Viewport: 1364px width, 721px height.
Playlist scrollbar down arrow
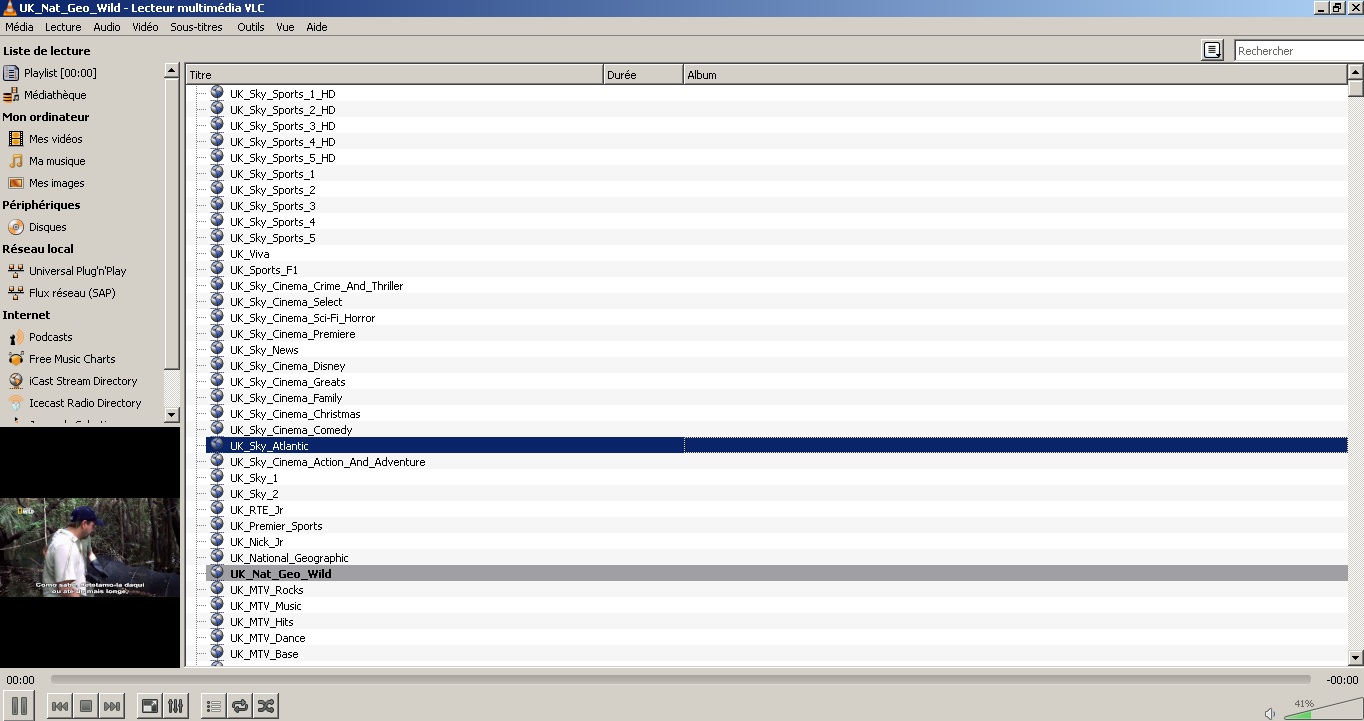point(1356,658)
